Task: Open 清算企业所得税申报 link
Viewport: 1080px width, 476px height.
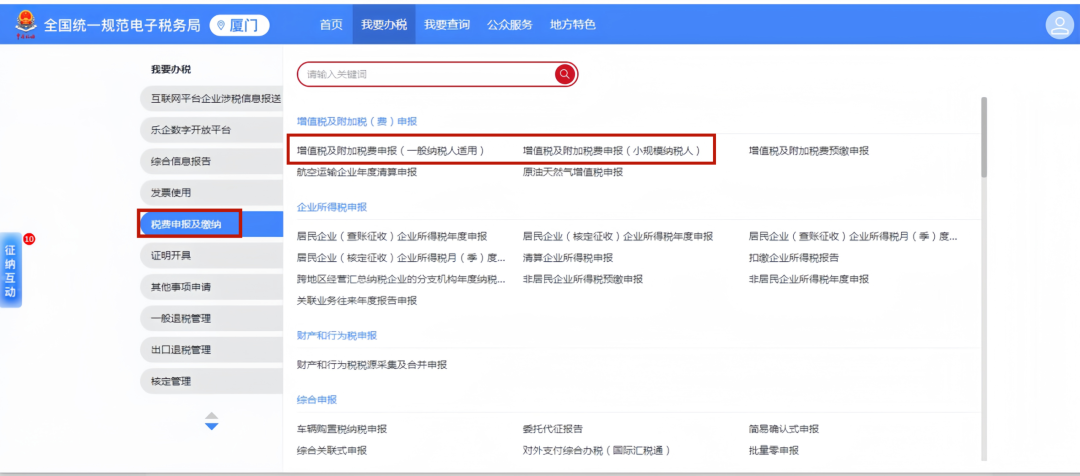Action: tap(568, 258)
